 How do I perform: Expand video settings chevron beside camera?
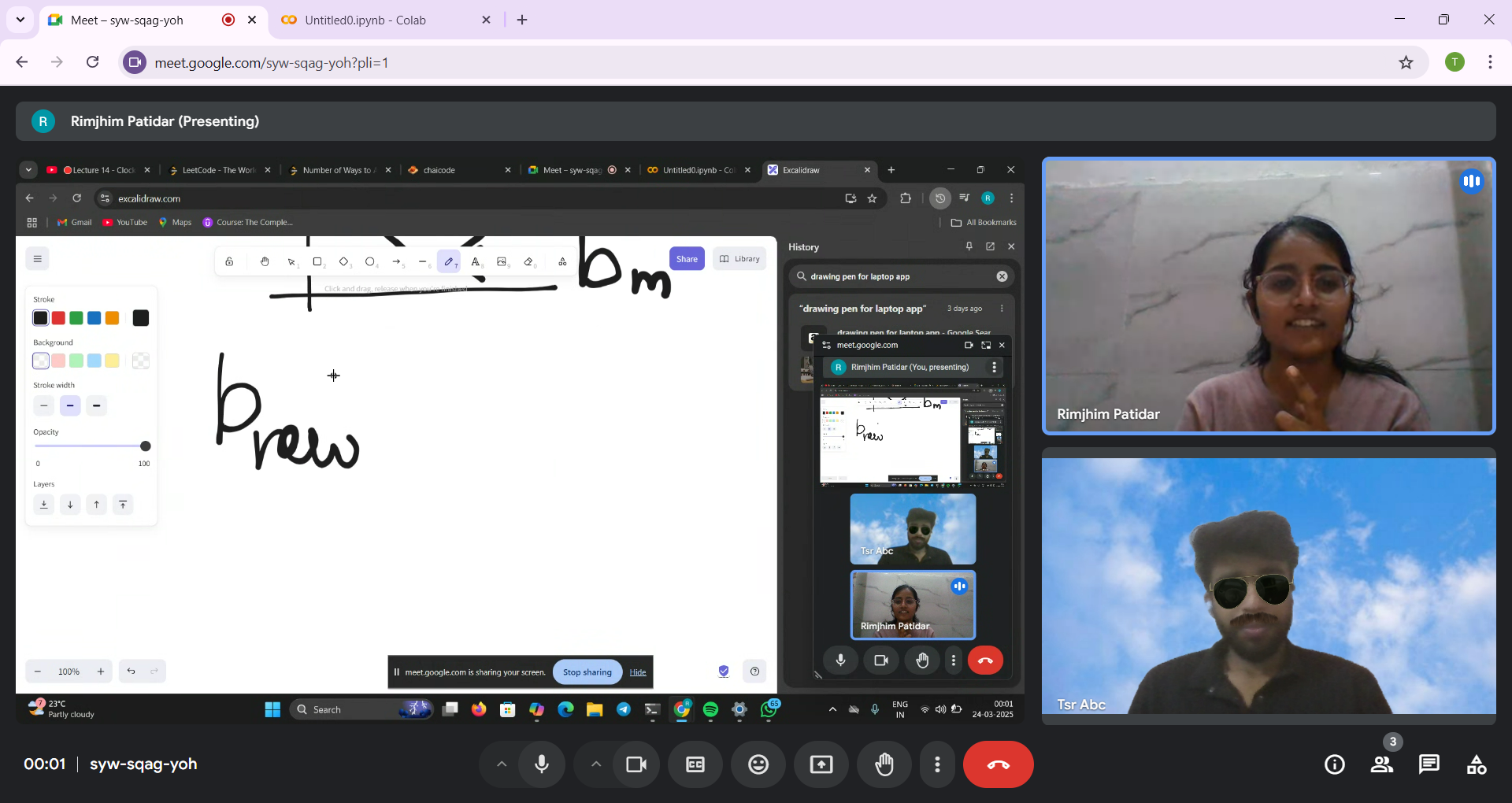pyautogui.click(x=596, y=764)
